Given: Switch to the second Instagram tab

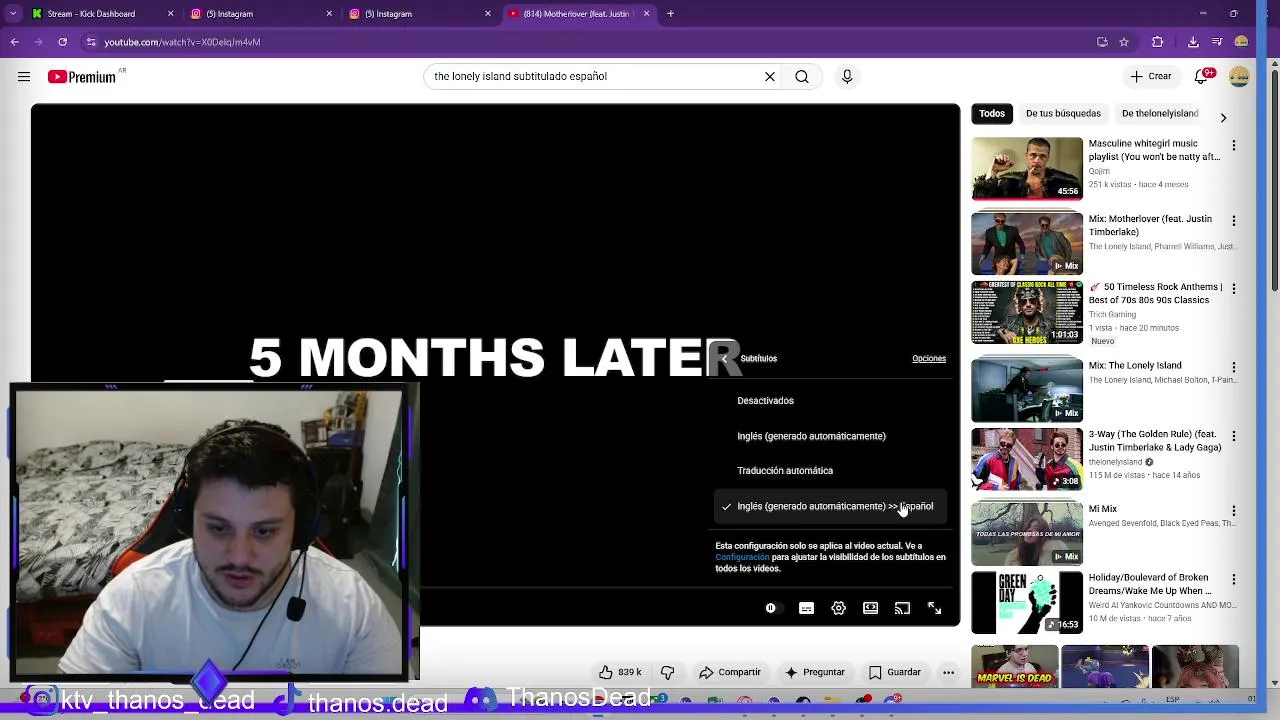Looking at the screenshot, I should [x=420, y=14].
